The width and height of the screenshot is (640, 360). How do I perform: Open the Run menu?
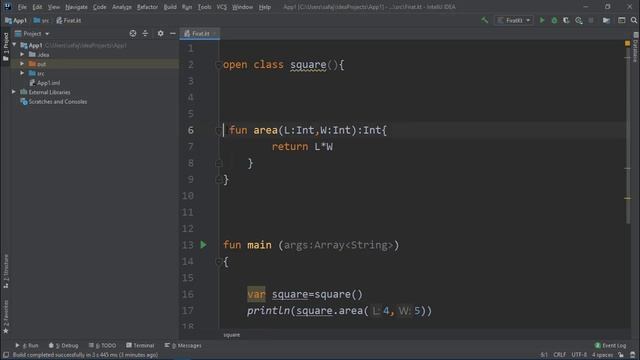coord(187,7)
